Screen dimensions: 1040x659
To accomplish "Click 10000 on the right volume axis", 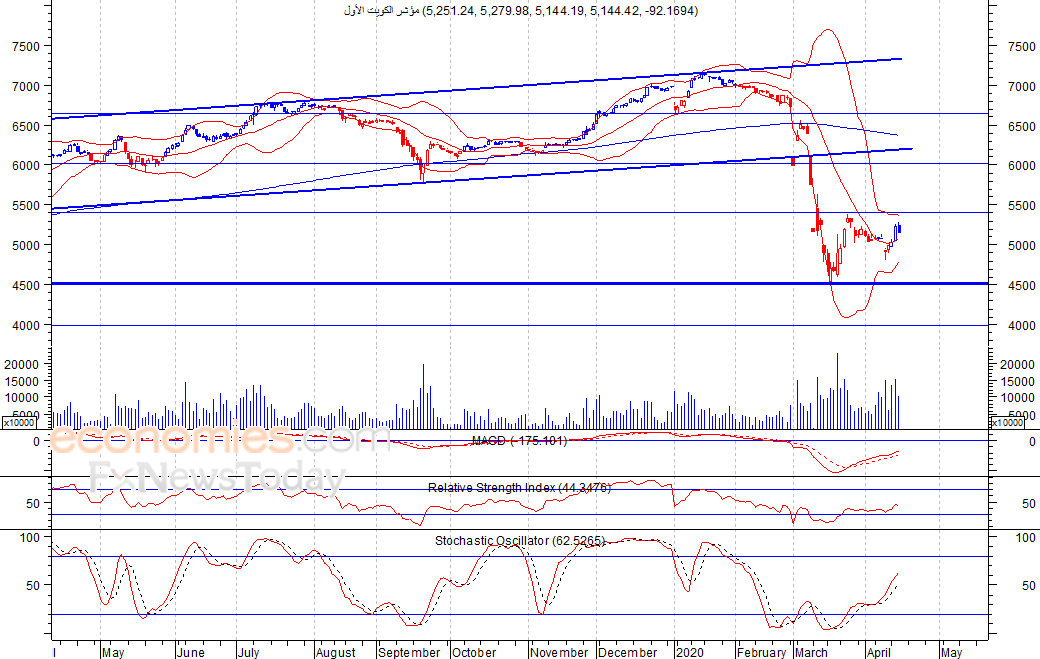I will tap(1017, 398).
